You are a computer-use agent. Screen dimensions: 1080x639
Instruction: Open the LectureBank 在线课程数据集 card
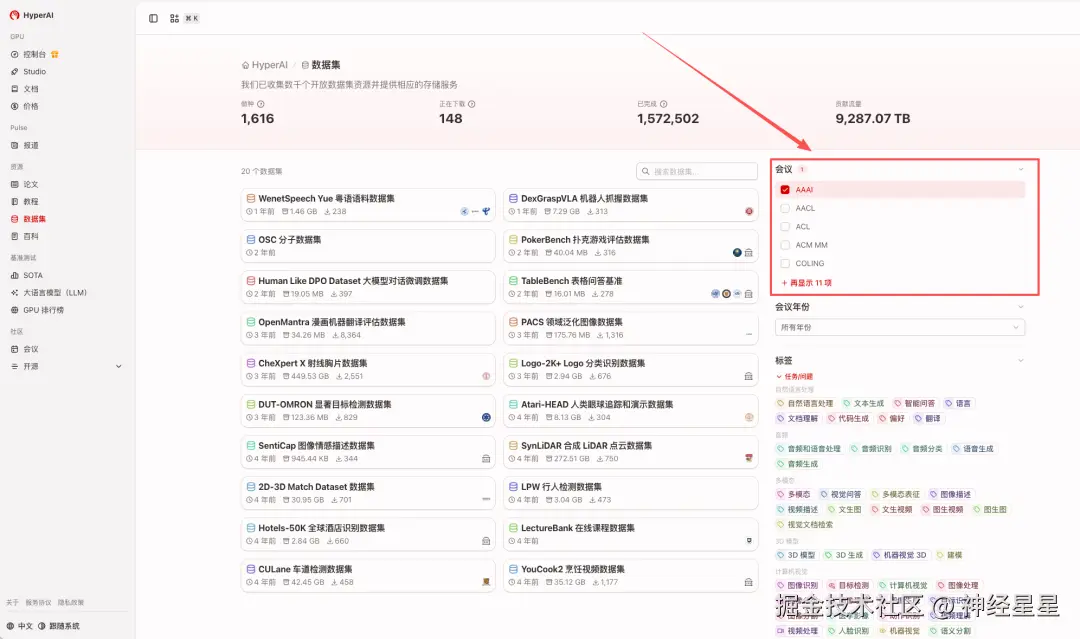click(x=630, y=534)
